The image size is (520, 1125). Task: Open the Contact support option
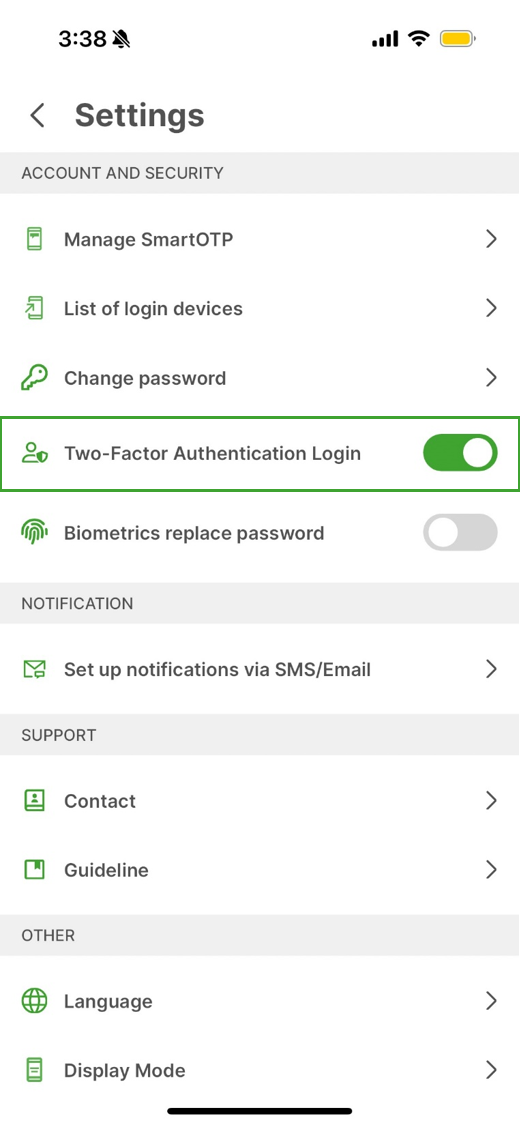pyautogui.click(x=260, y=801)
